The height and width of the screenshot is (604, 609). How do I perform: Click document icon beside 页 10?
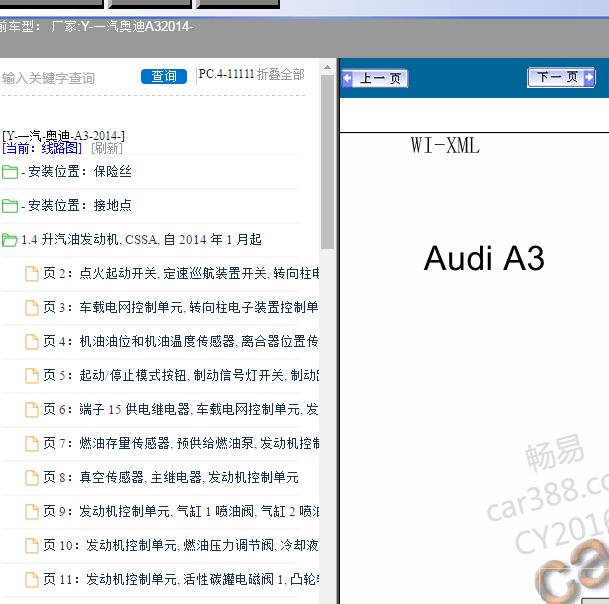32,545
